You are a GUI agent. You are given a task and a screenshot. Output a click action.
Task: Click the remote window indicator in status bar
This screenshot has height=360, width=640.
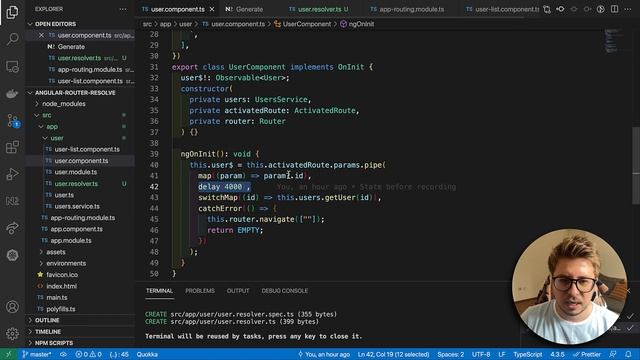(8, 354)
